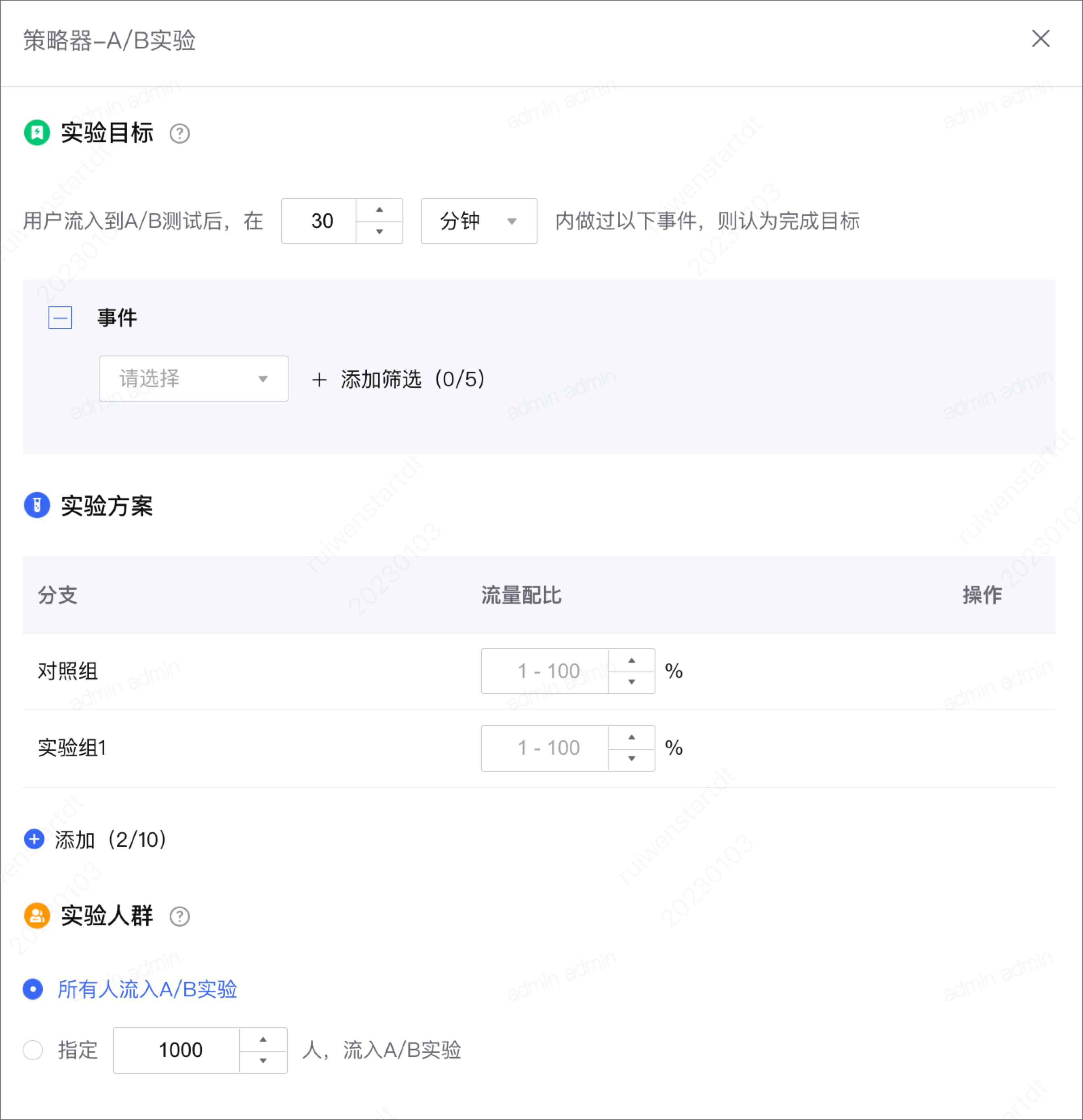Screen dimensions: 1083x1120
Task: Increase 实验组1 traffic percentage
Action: [x=632, y=737]
